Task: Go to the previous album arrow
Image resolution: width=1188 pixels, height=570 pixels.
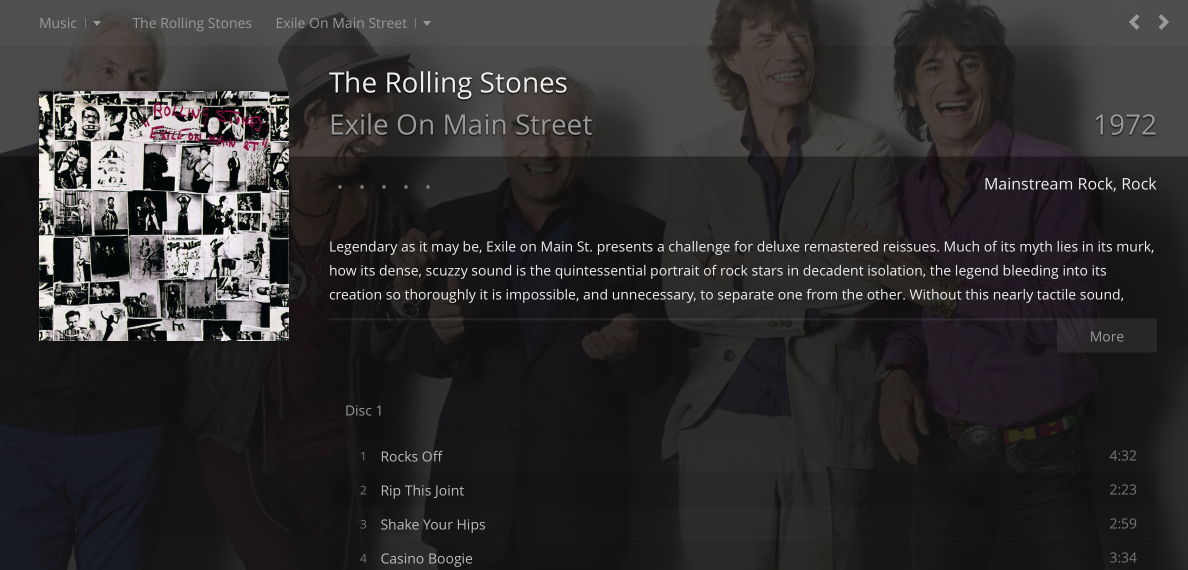Action: pos(1134,22)
